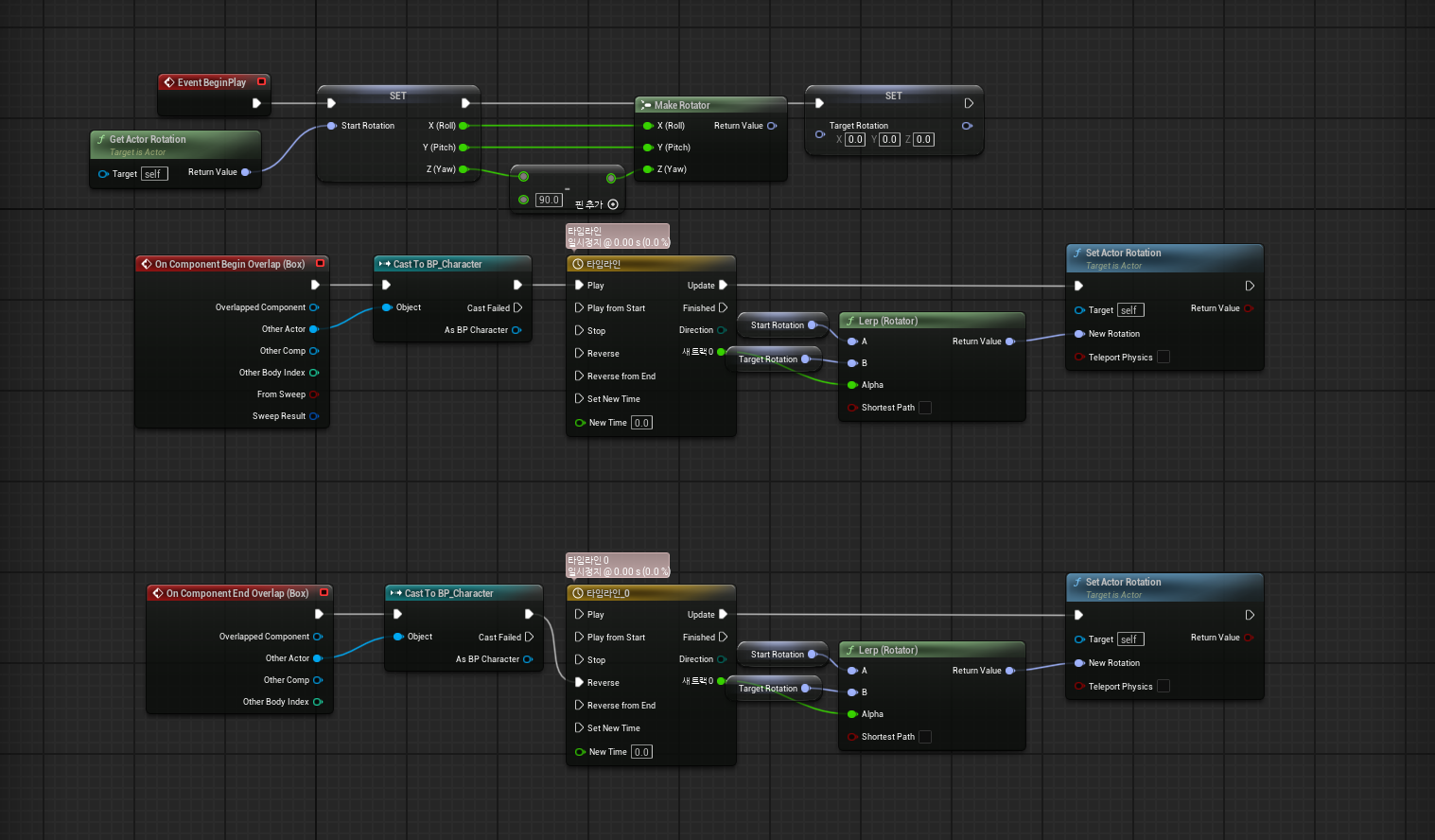Select the On Component Begin Overlap (Box) event
This screenshot has height=840, width=1435.
(x=233, y=264)
